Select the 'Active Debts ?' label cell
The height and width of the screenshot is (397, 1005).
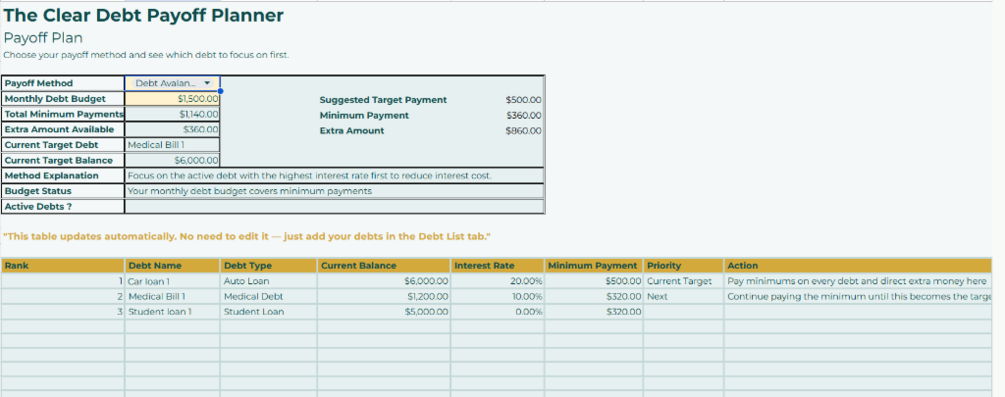click(x=63, y=207)
